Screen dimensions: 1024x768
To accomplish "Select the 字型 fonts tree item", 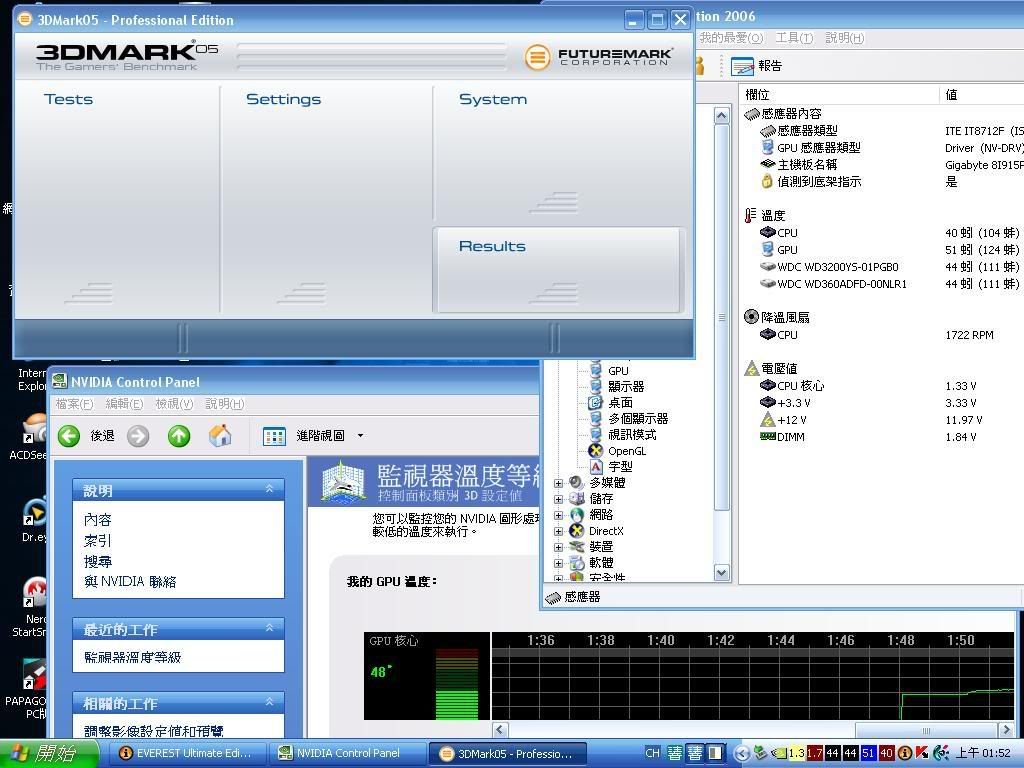I will pyautogui.click(x=619, y=467).
